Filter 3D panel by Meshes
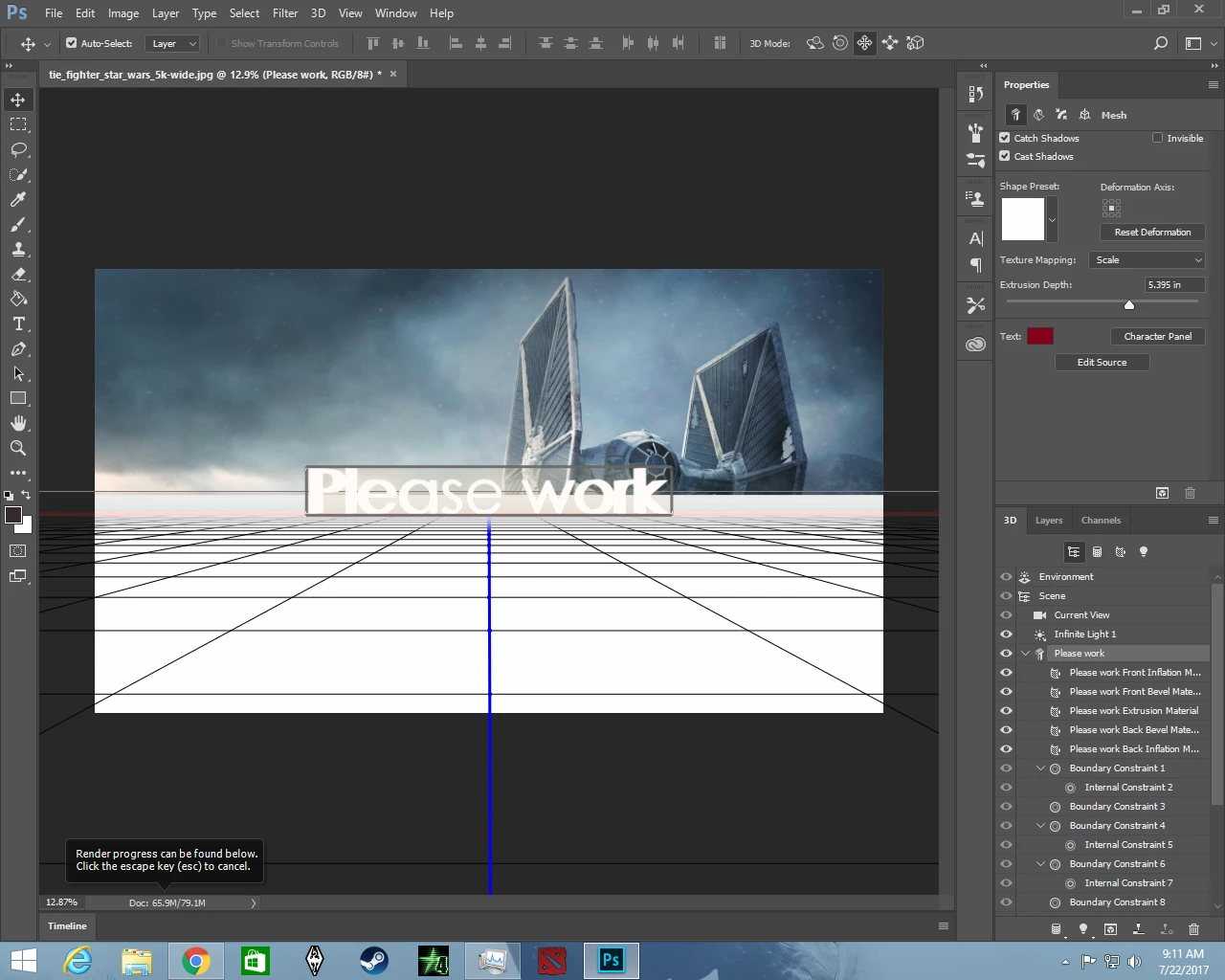The width and height of the screenshot is (1225, 980). click(x=1097, y=552)
